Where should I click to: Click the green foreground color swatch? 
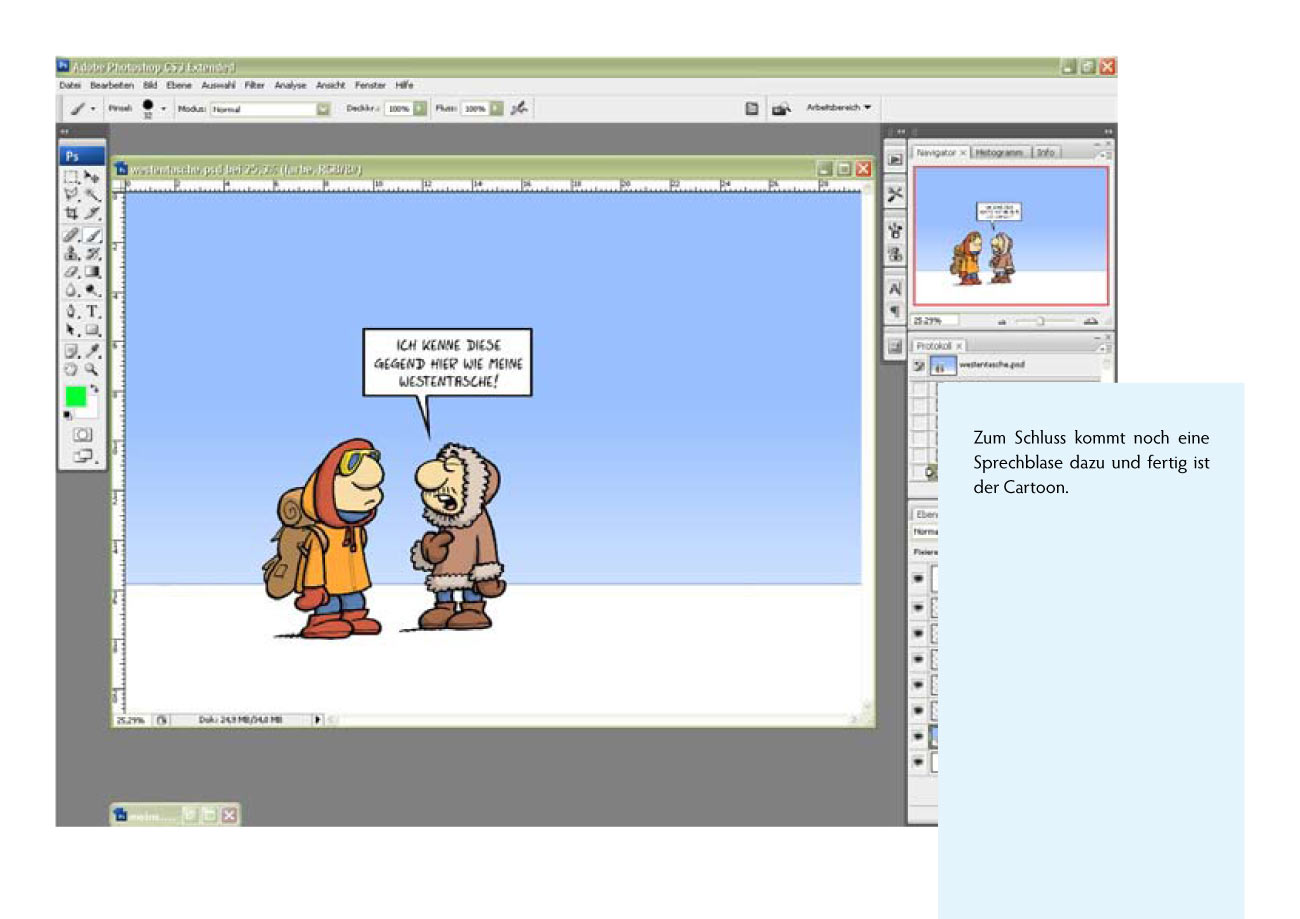pos(75,397)
